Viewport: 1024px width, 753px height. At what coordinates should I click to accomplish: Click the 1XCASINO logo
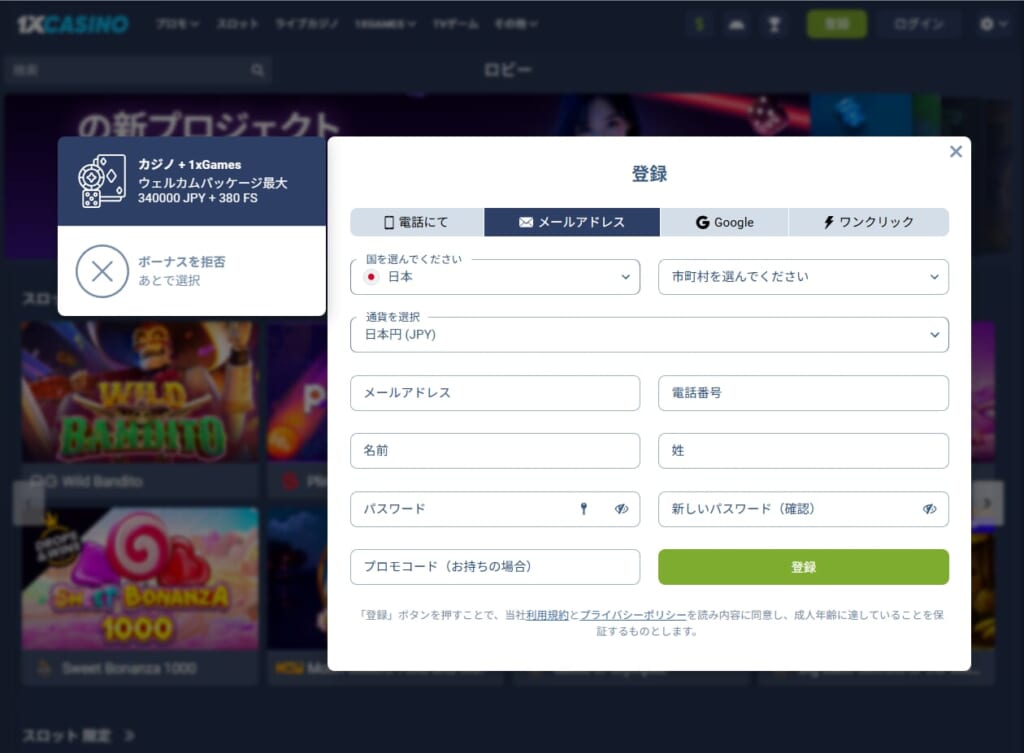[x=72, y=24]
